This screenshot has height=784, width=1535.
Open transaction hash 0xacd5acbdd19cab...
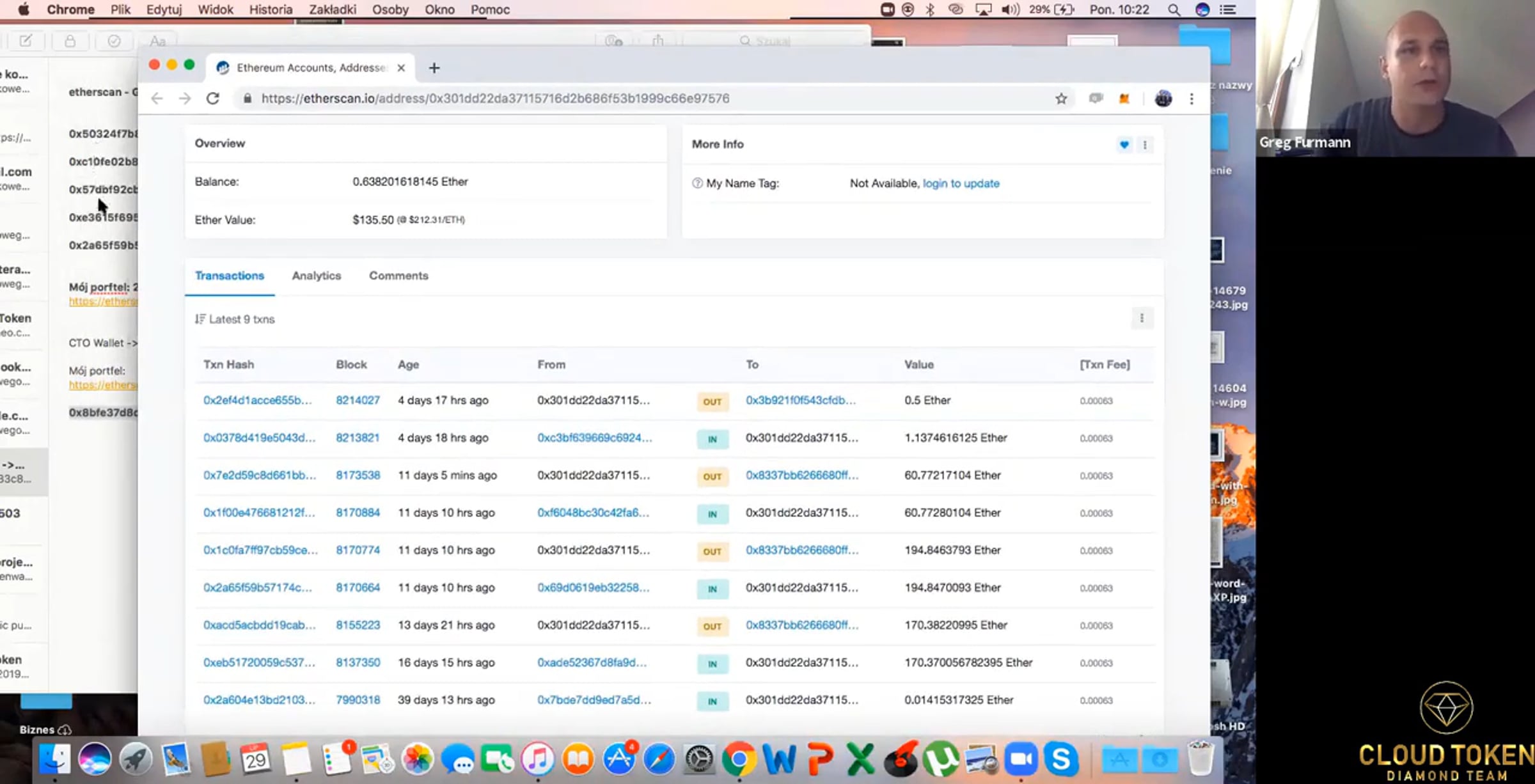(260, 625)
